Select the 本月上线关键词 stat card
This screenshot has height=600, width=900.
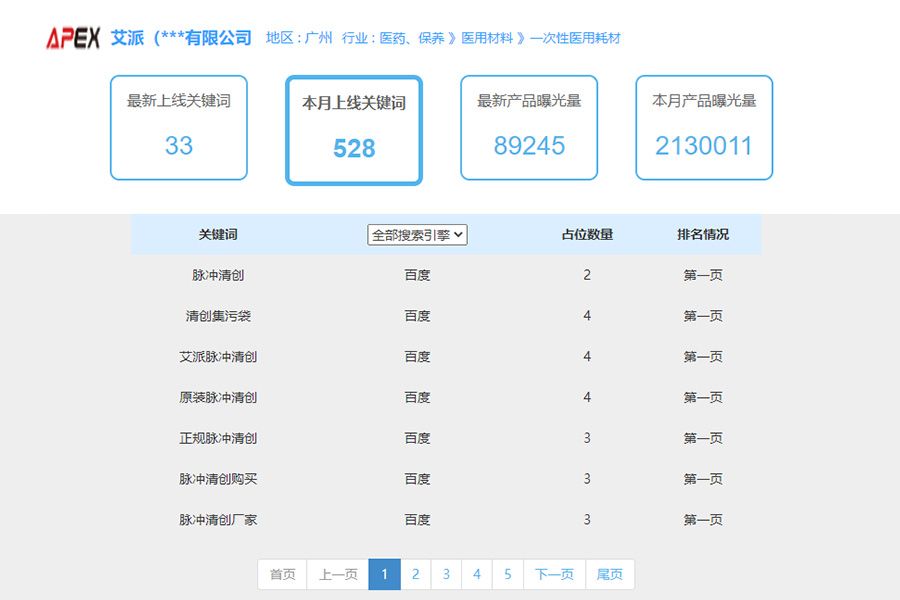[353, 128]
